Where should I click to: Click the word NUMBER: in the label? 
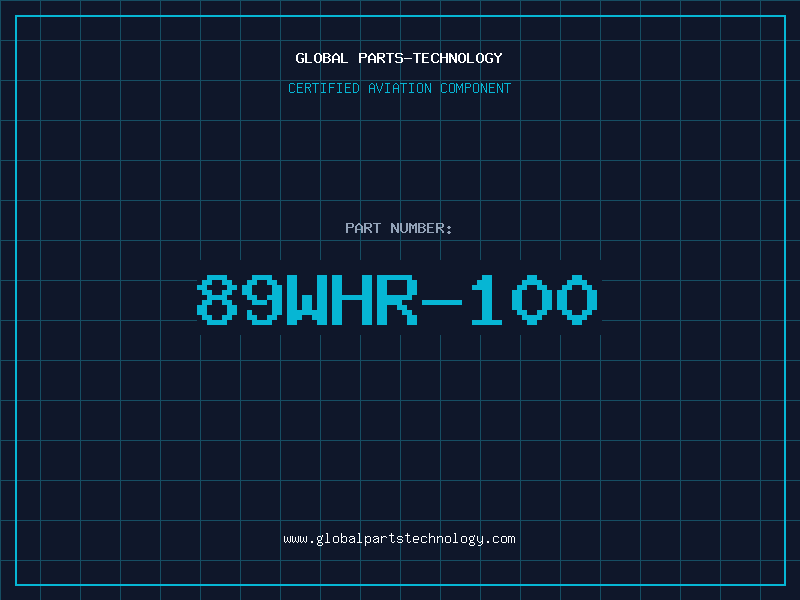tap(421, 228)
